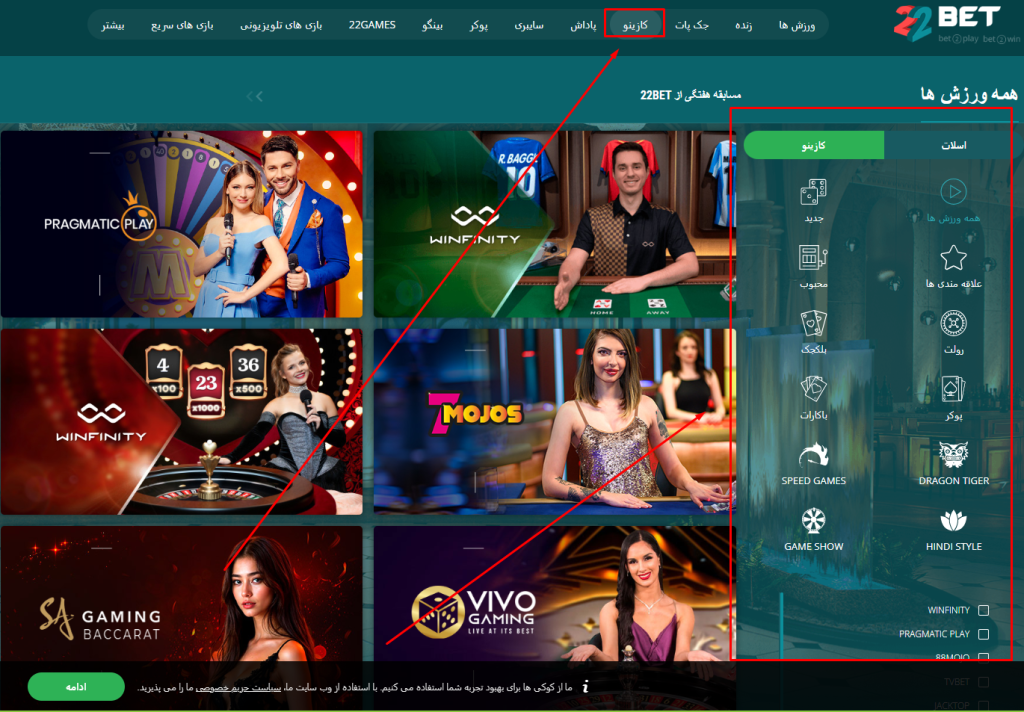
Task: Tick the PRAGMATIC PLAY provider checkbox
Action: (984, 634)
